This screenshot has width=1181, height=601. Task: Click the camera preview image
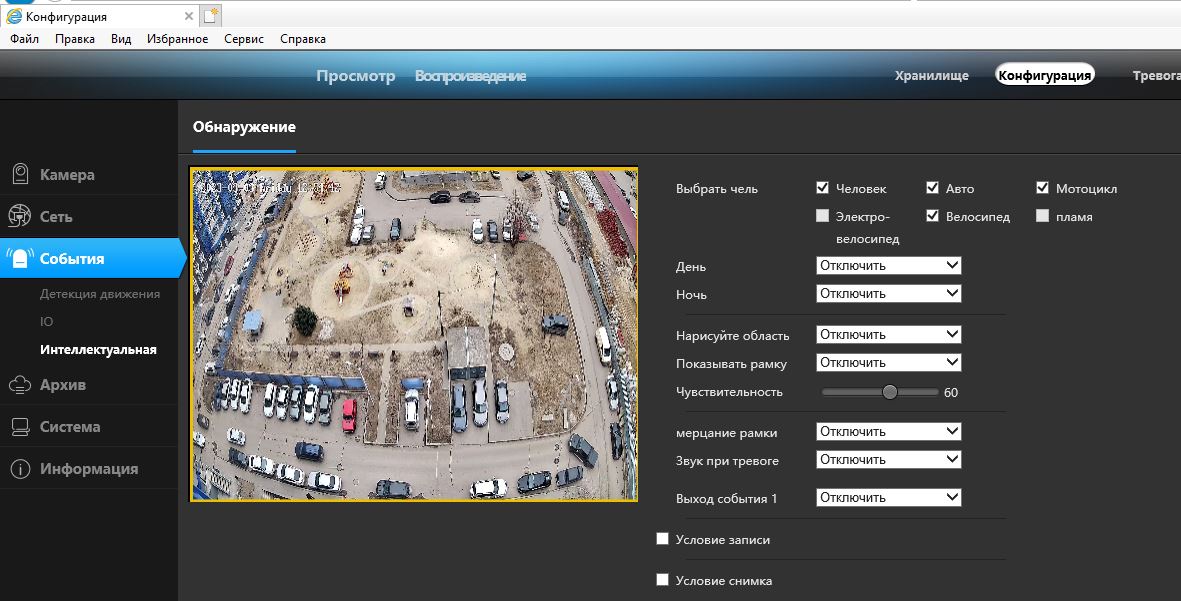(x=414, y=334)
